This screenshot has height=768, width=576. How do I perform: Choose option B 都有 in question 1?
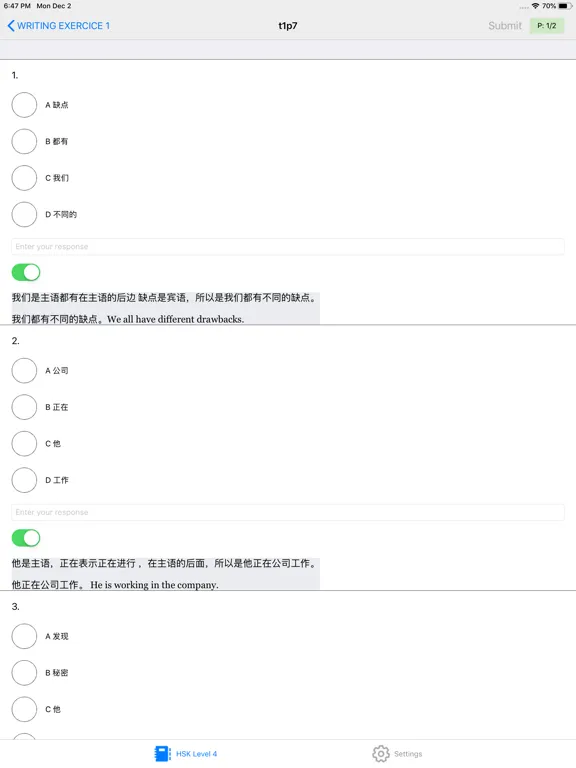click(24, 142)
